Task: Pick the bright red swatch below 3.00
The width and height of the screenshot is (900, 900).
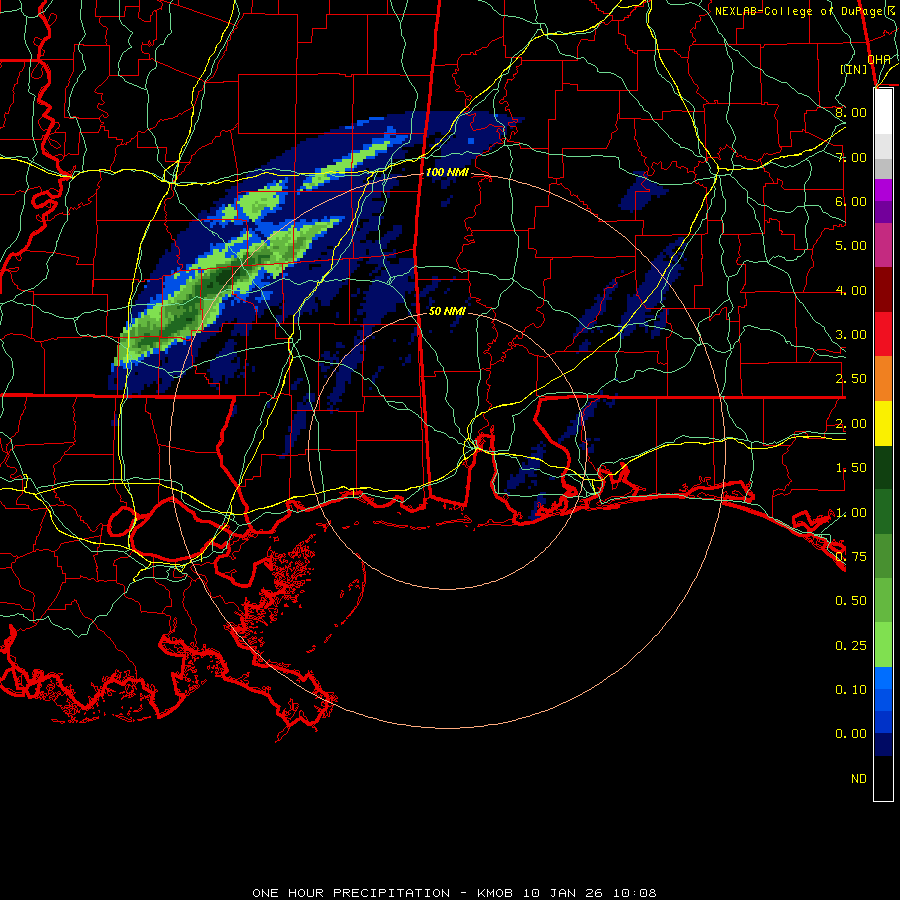Action: coord(883,334)
